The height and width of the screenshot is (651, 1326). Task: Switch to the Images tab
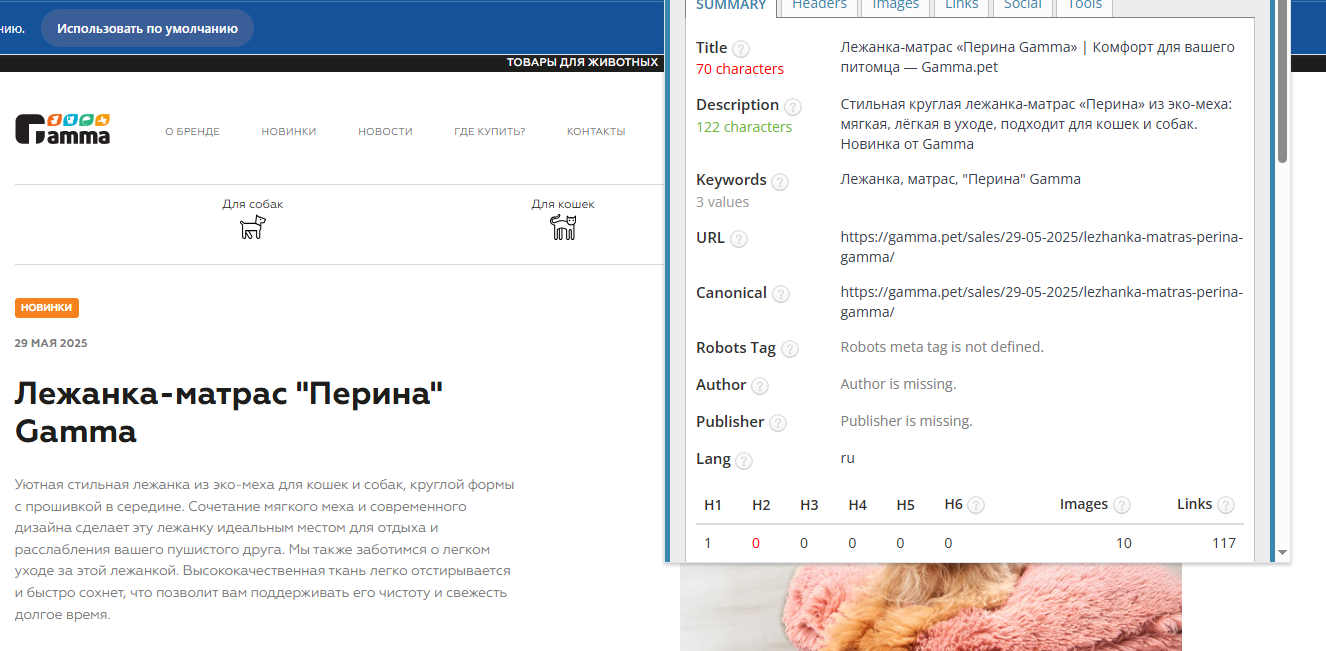click(895, 6)
